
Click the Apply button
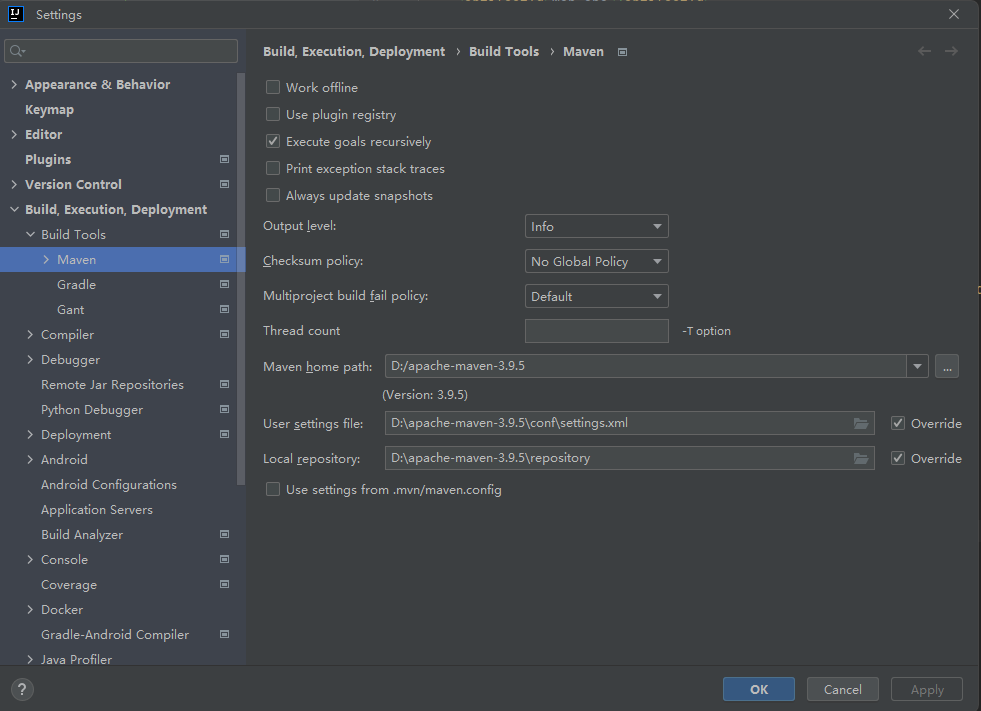pyautogui.click(x=927, y=689)
